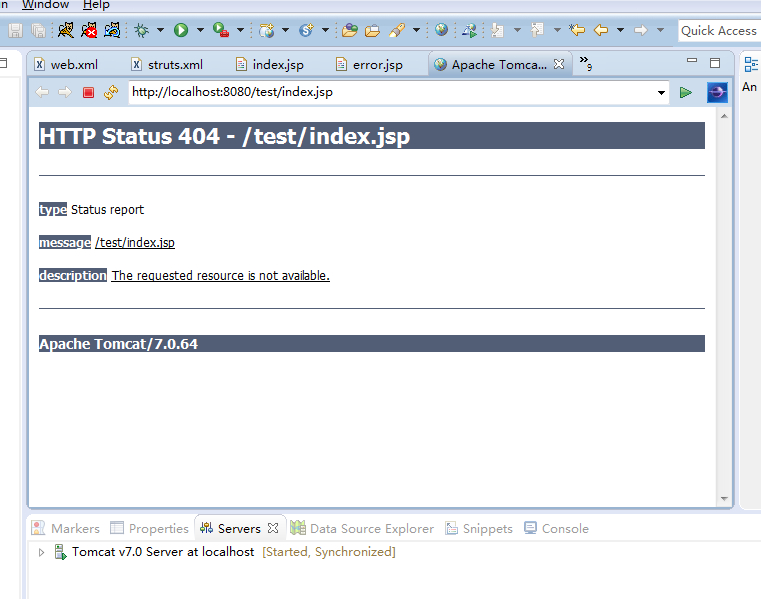Switch to the Properties view tab
Screen dimensions: 761x599
pyautogui.click(x=149, y=528)
